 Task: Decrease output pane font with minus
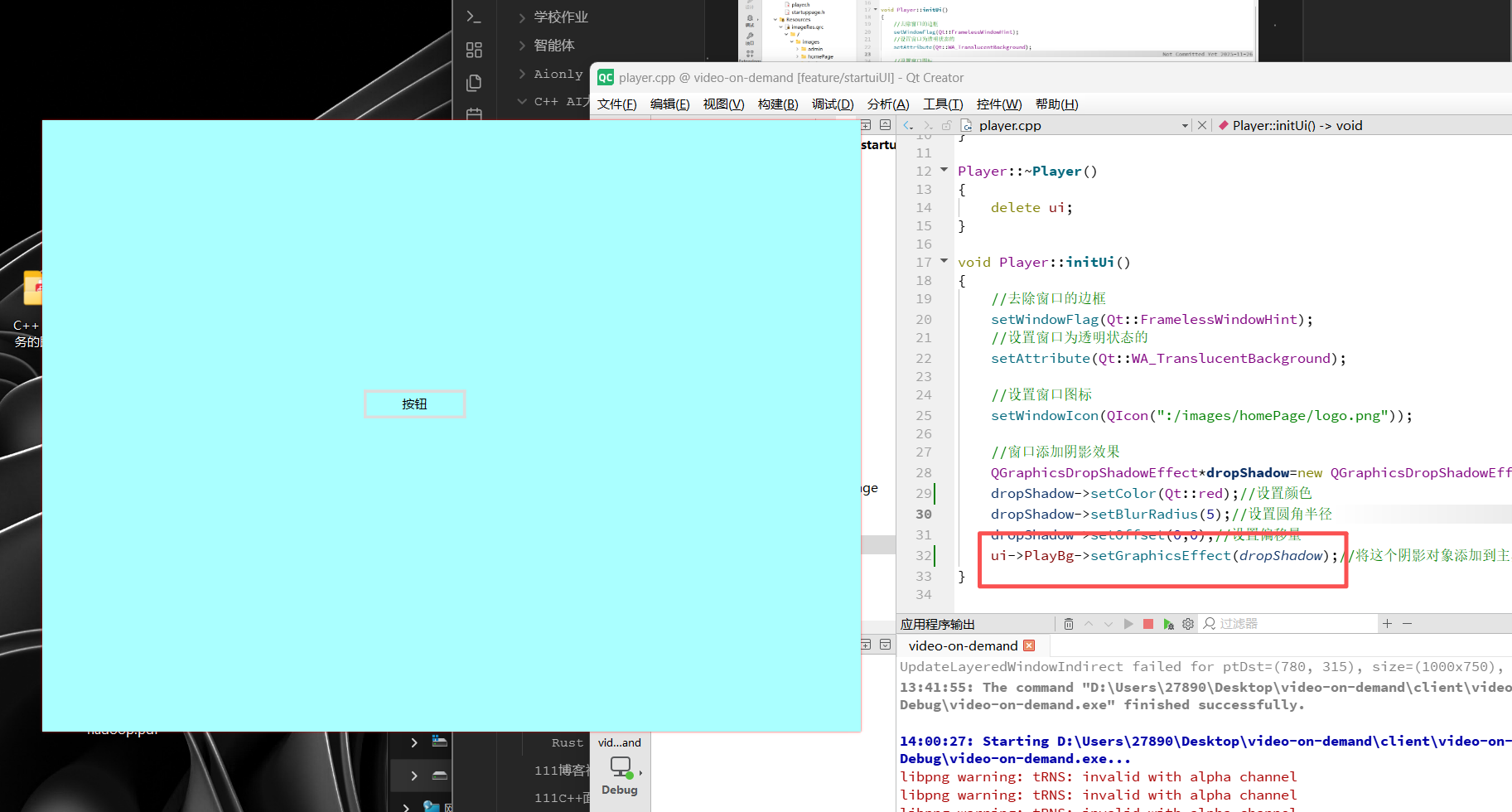click(1407, 623)
